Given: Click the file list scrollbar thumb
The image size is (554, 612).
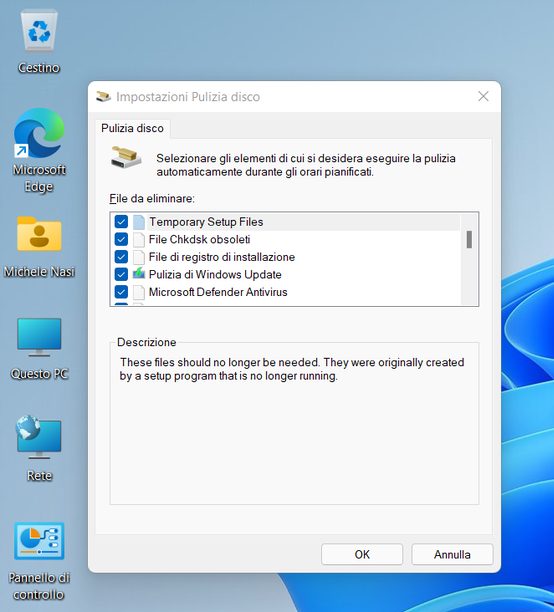Looking at the screenshot, I should [469, 239].
